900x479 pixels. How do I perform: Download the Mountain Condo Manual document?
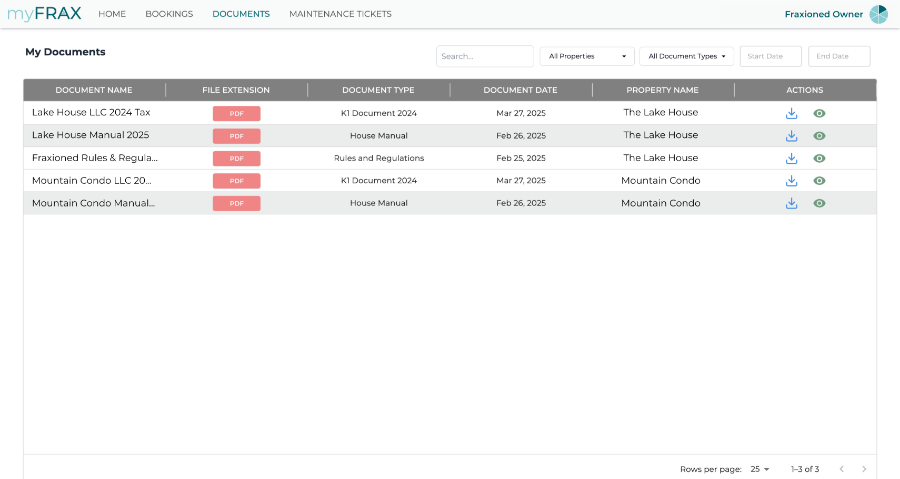click(791, 203)
